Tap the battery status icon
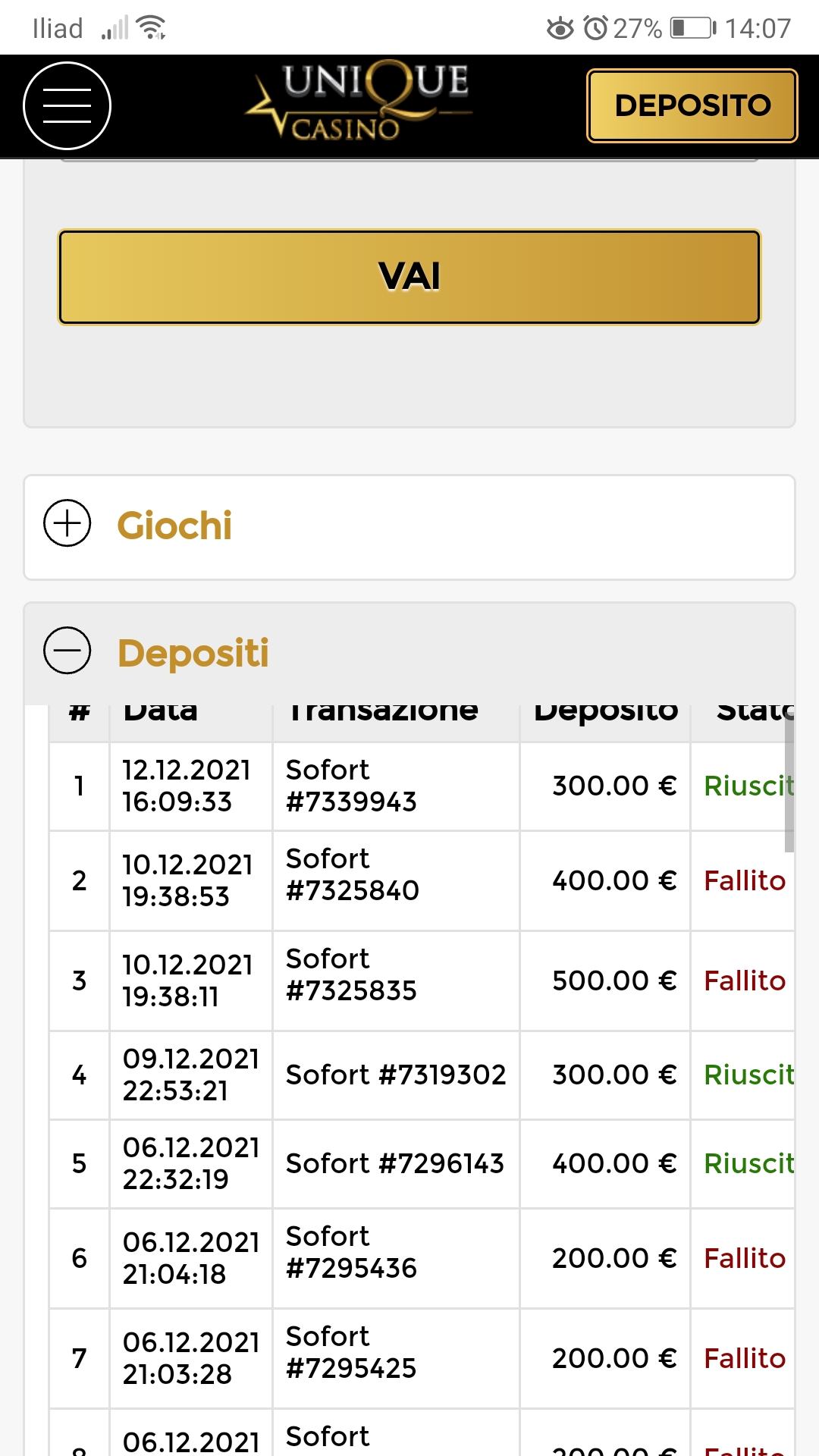819x1456 pixels. pyautogui.click(x=692, y=29)
